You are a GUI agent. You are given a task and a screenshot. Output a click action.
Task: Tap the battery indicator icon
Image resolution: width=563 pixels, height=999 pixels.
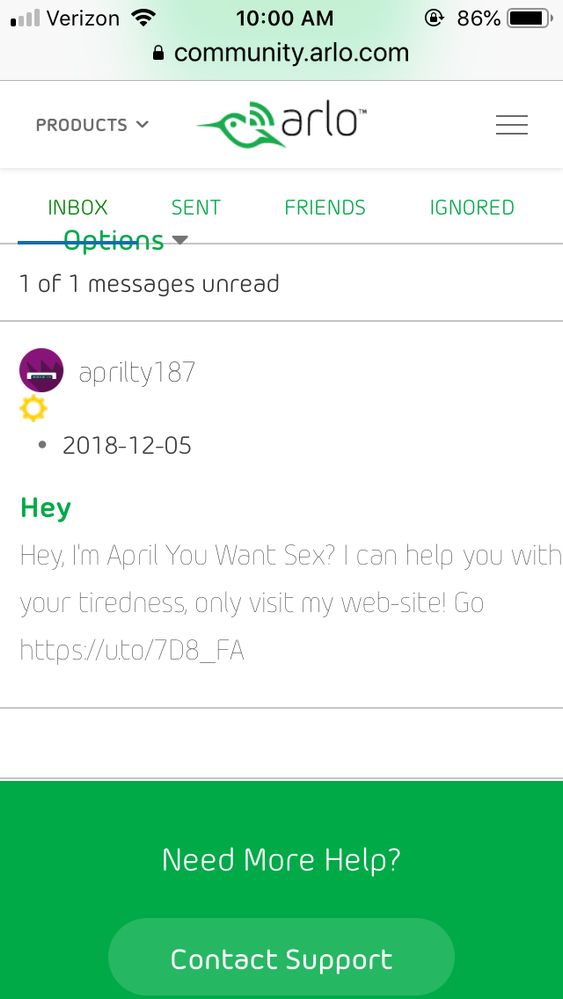(530, 18)
